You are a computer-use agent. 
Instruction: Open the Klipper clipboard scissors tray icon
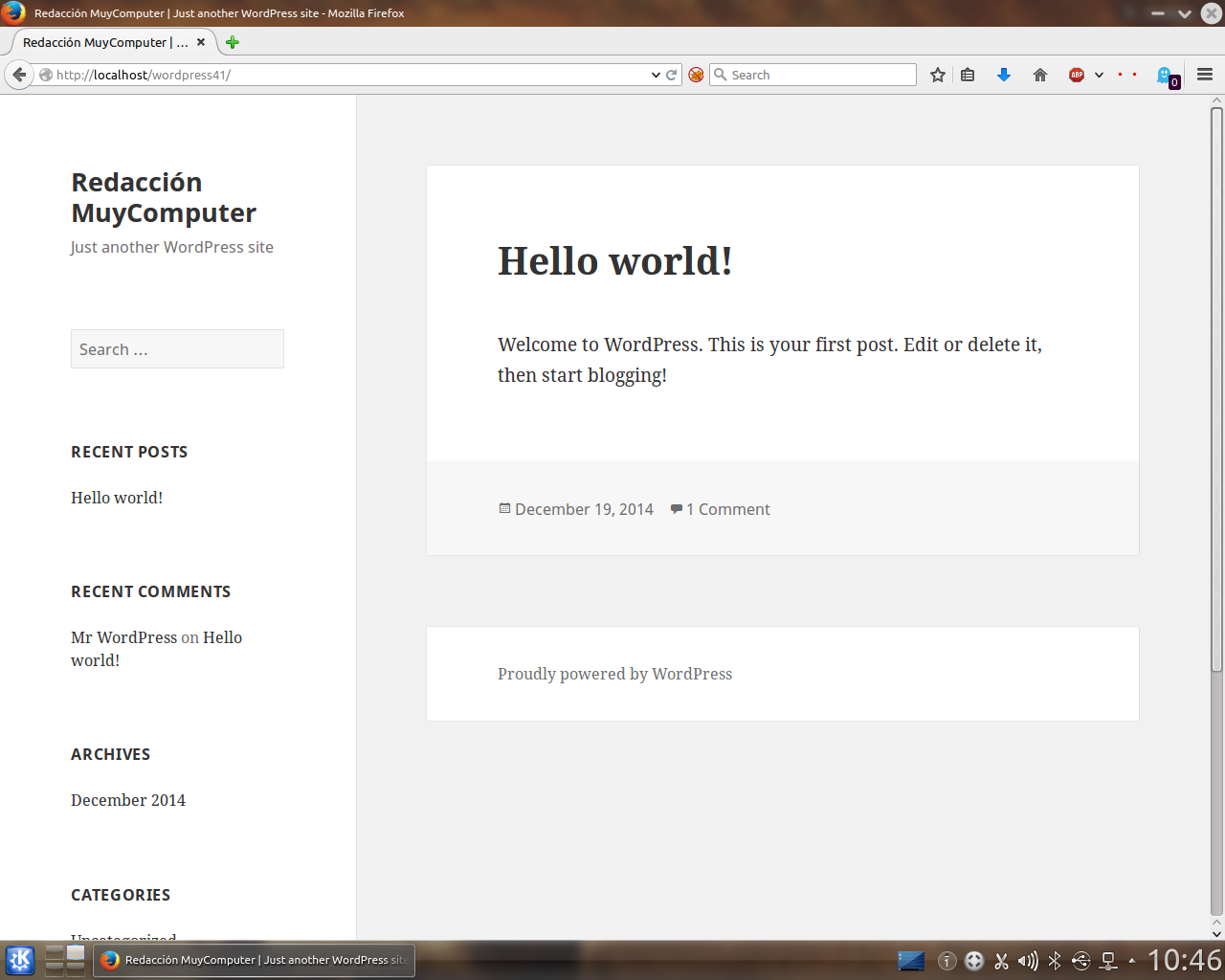1002,961
